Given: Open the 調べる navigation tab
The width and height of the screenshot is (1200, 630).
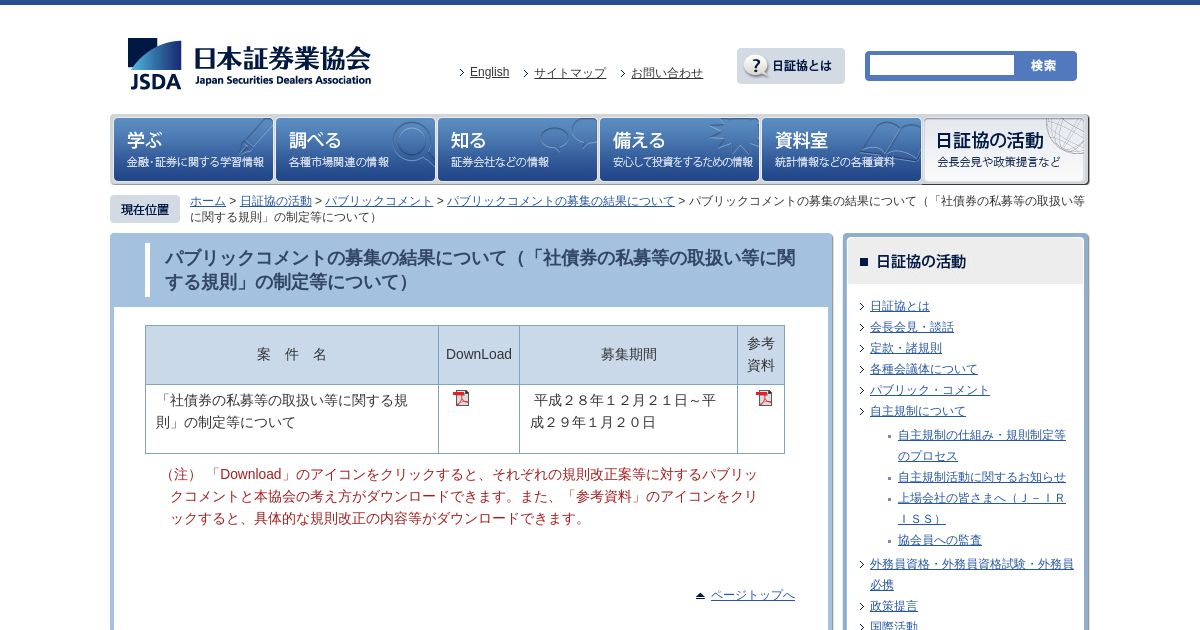Looking at the screenshot, I should [x=355, y=150].
